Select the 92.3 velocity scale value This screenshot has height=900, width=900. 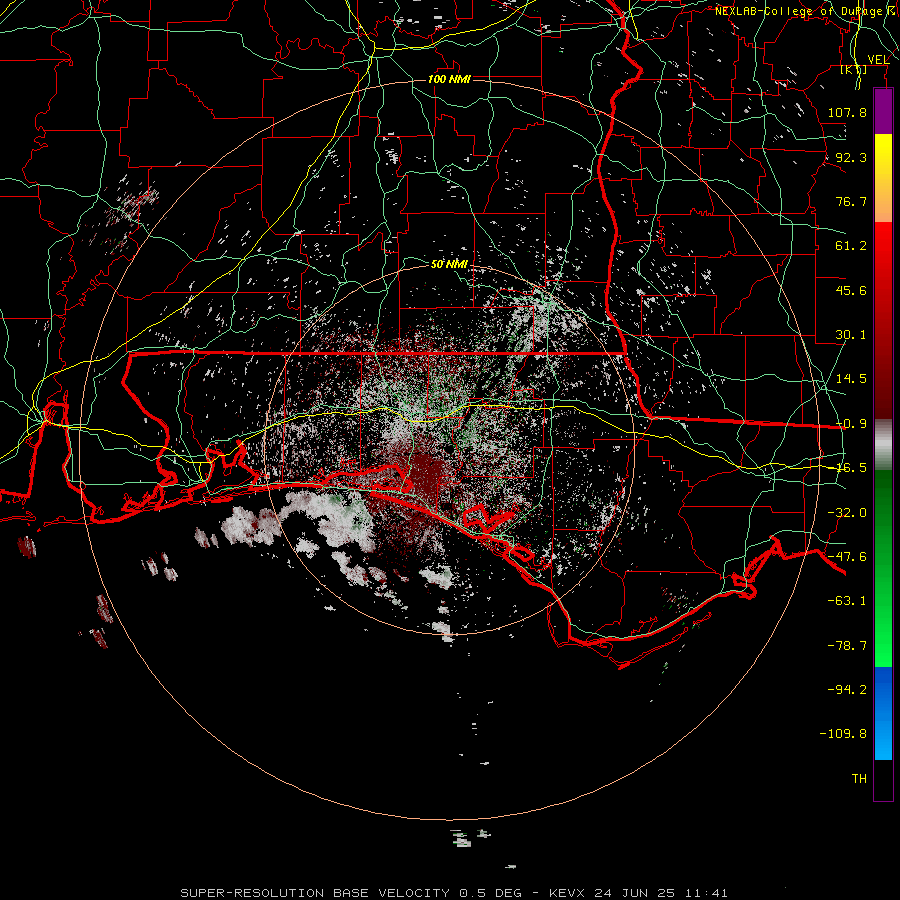point(851,157)
